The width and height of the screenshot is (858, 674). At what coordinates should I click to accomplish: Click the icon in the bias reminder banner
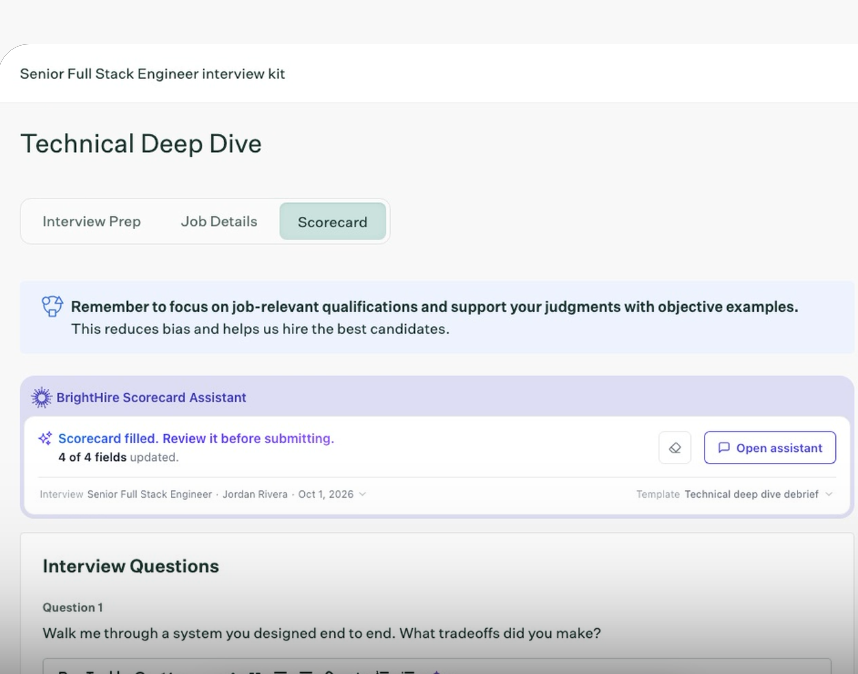tap(53, 306)
